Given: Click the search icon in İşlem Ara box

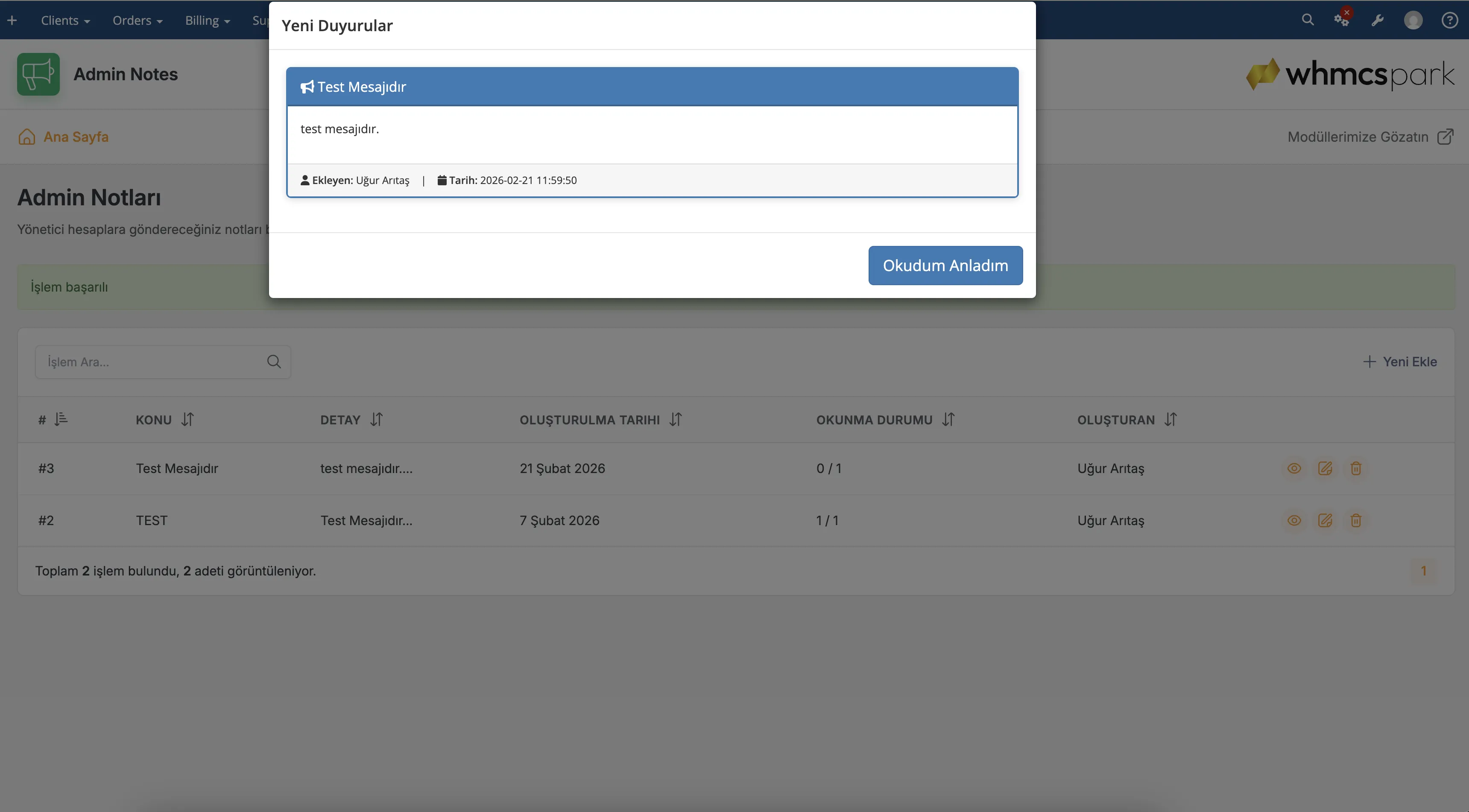Looking at the screenshot, I should [274, 362].
